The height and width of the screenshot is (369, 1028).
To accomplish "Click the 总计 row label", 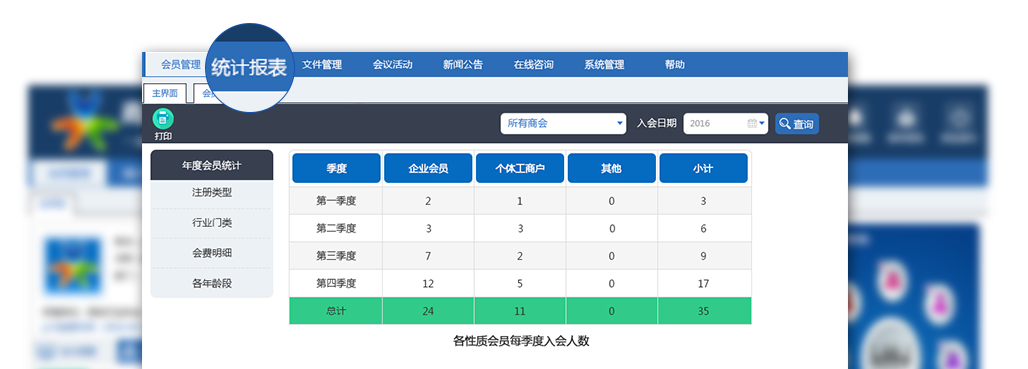I will (x=336, y=311).
